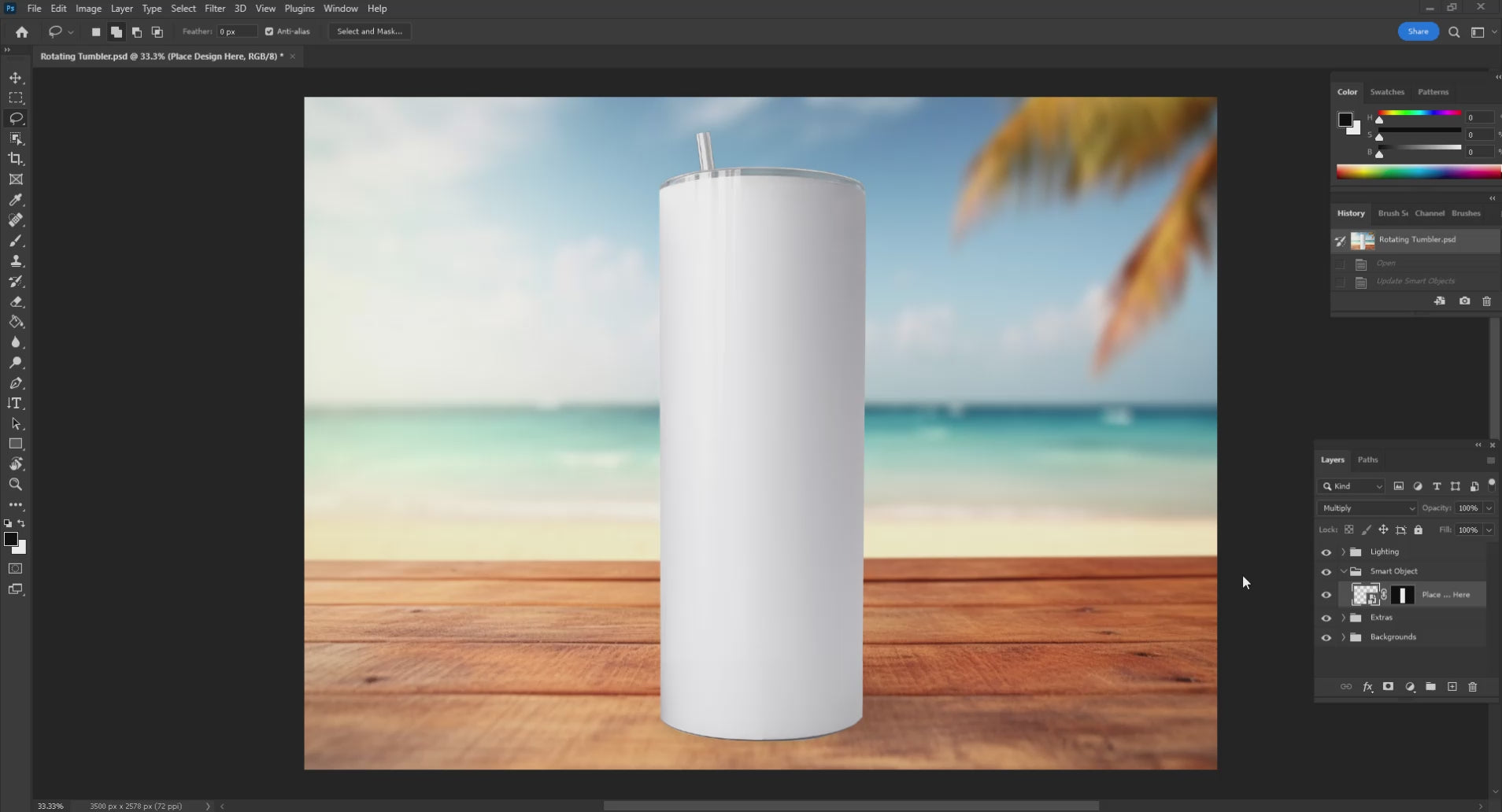
Task: Create a new group folder icon
Action: 1430,687
